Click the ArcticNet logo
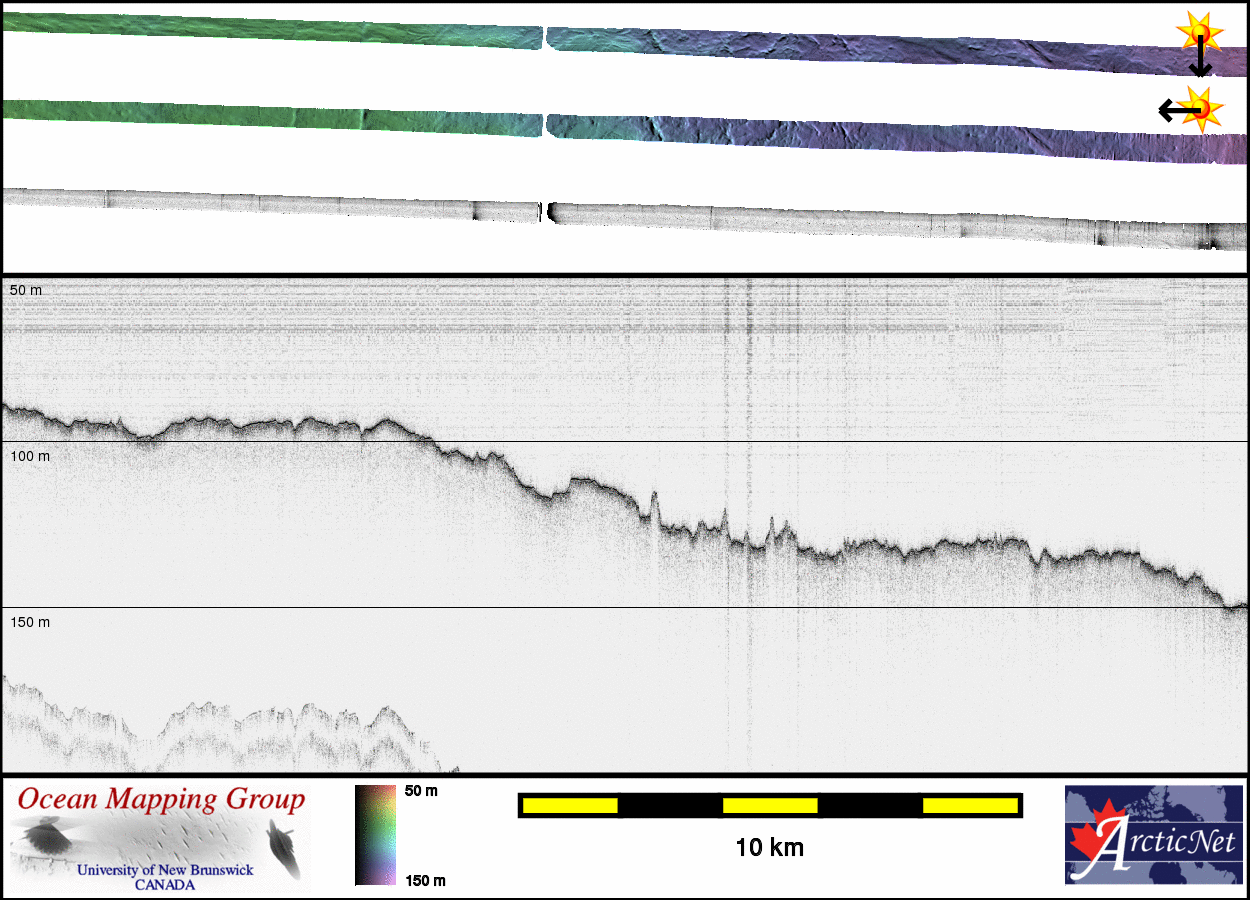The image size is (1250, 900). point(1152,835)
